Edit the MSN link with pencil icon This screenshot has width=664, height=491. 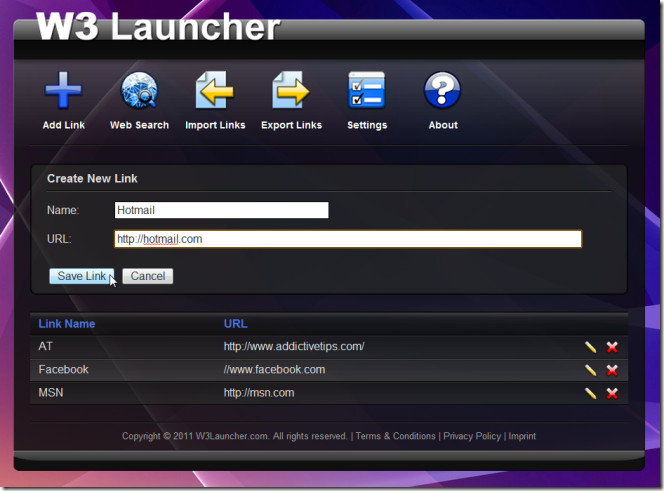pos(590,393)
